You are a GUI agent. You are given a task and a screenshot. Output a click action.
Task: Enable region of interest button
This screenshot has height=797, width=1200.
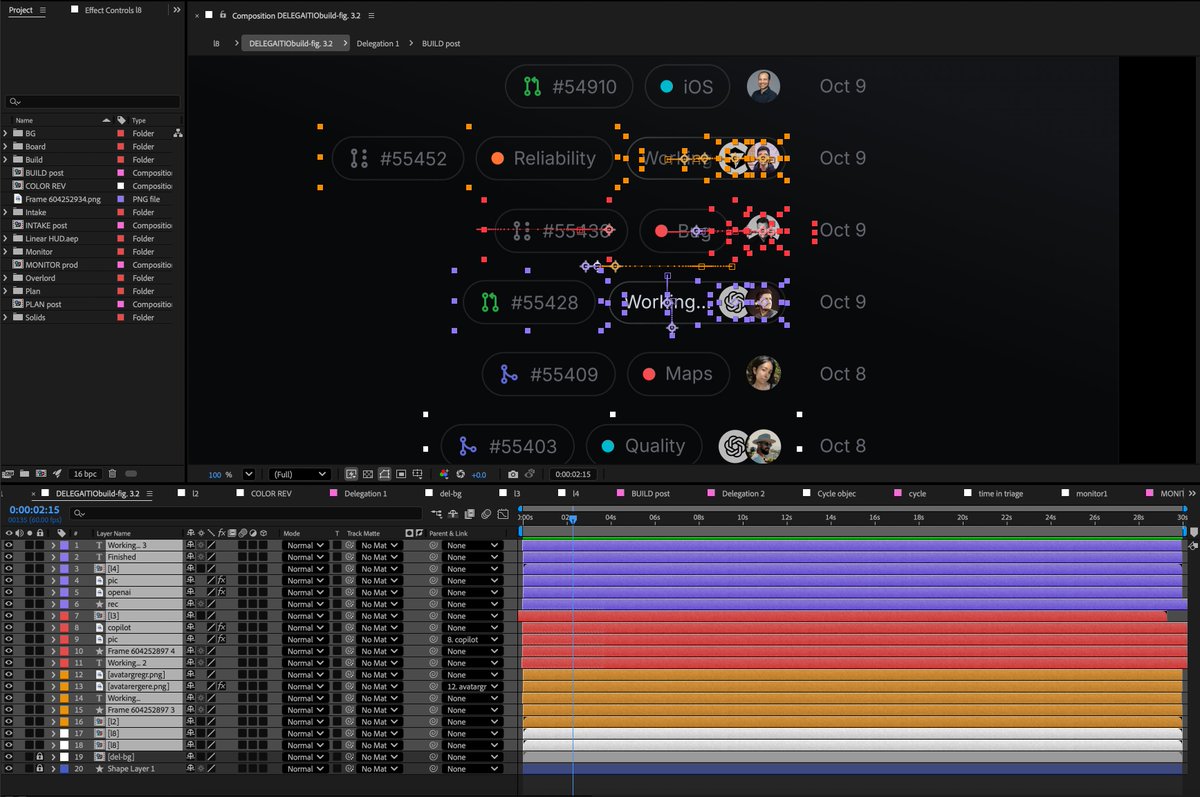point(400,474)
